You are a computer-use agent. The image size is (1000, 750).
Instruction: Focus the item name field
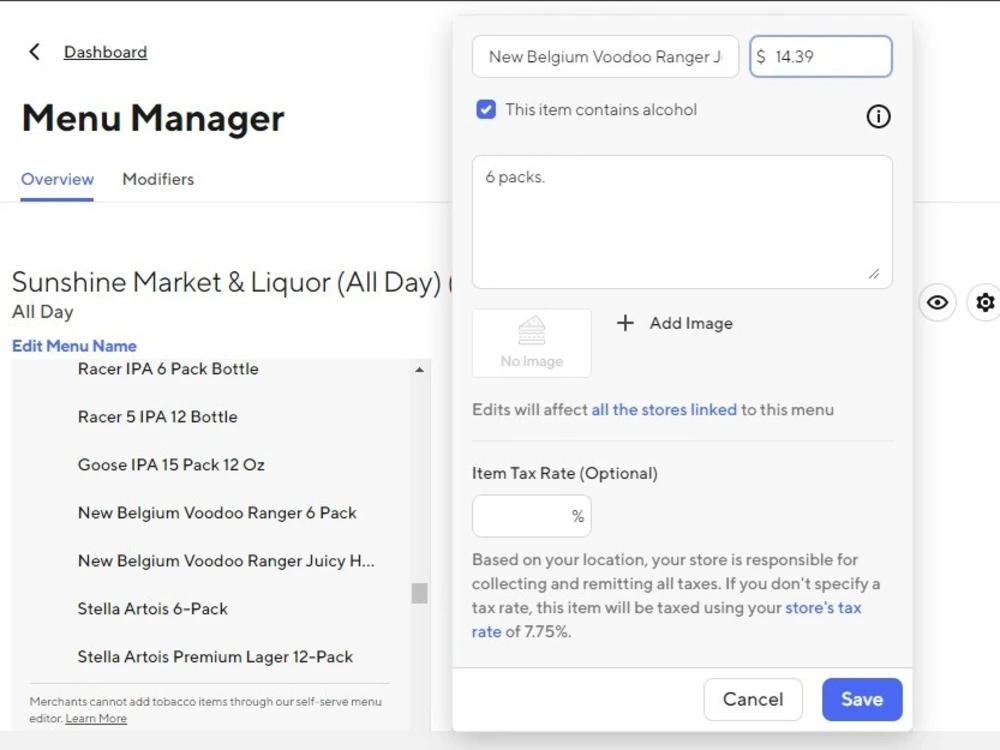pyautogui.click(x=605, y=57)
